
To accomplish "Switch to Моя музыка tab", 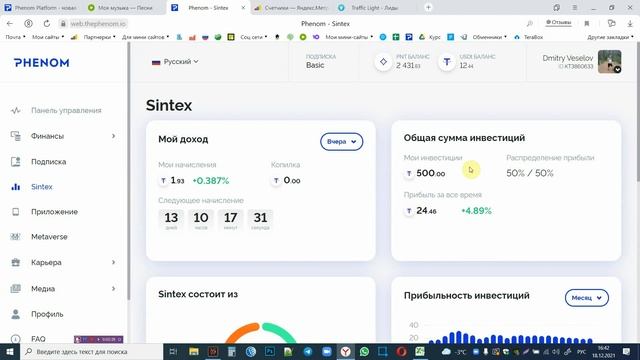I will (x=125, y=8).
